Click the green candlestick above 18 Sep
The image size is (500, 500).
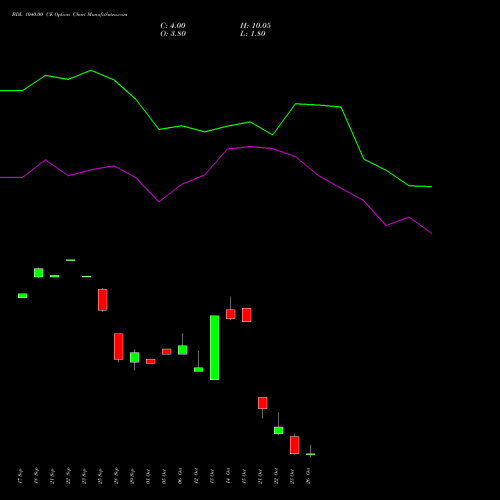(x=39, y=273)
